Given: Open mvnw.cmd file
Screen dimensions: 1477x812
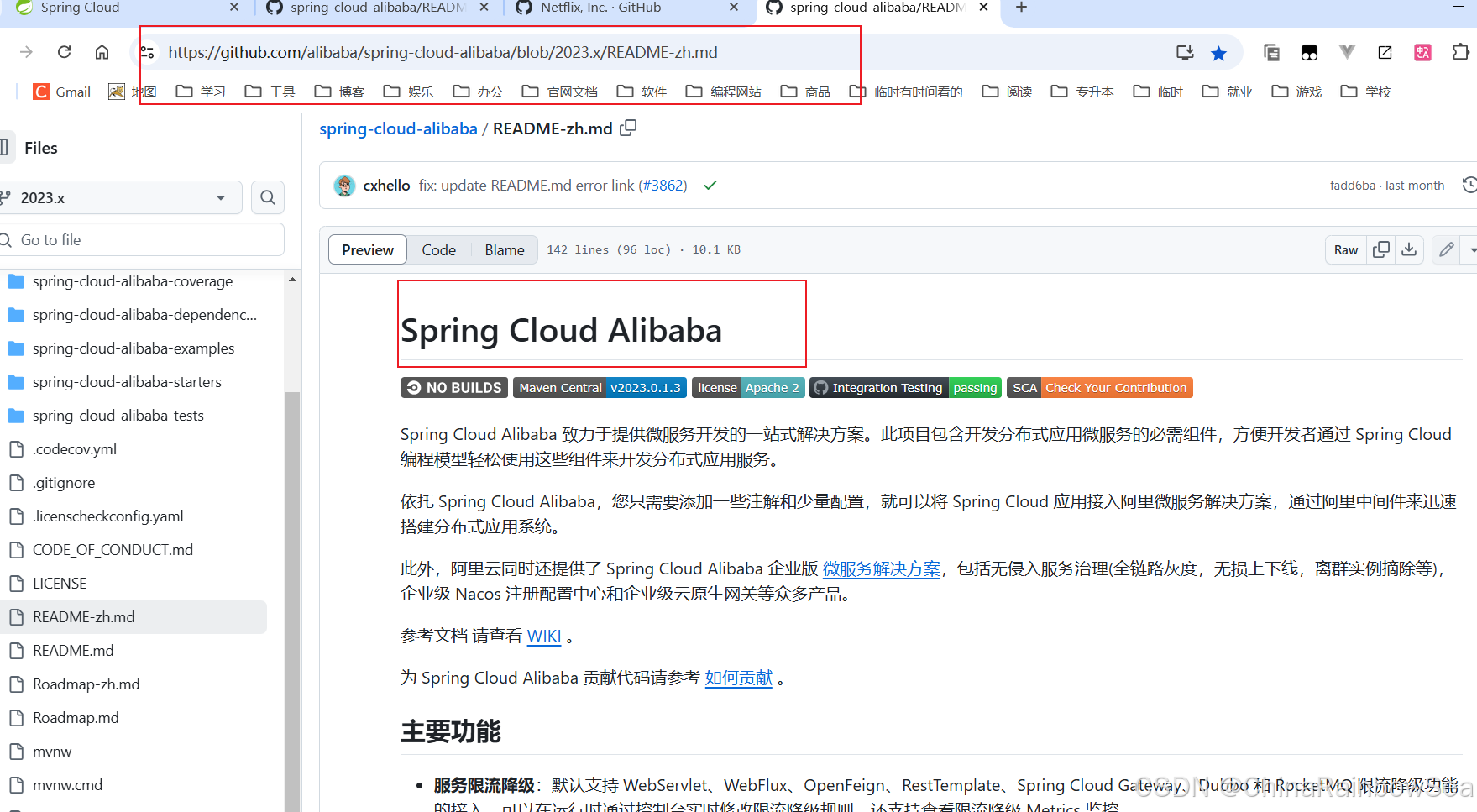Looking at the screenshot, I should [x=67, y=785].
